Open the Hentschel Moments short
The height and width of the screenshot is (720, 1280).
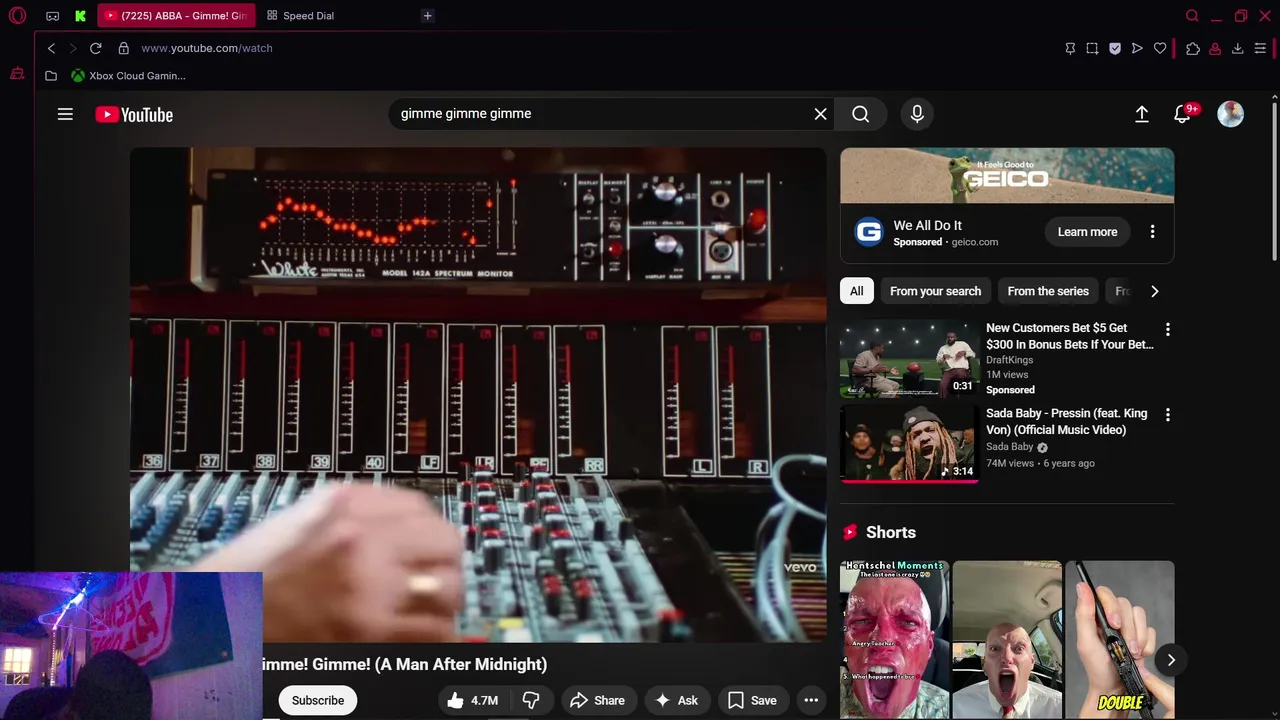(895, 640)
